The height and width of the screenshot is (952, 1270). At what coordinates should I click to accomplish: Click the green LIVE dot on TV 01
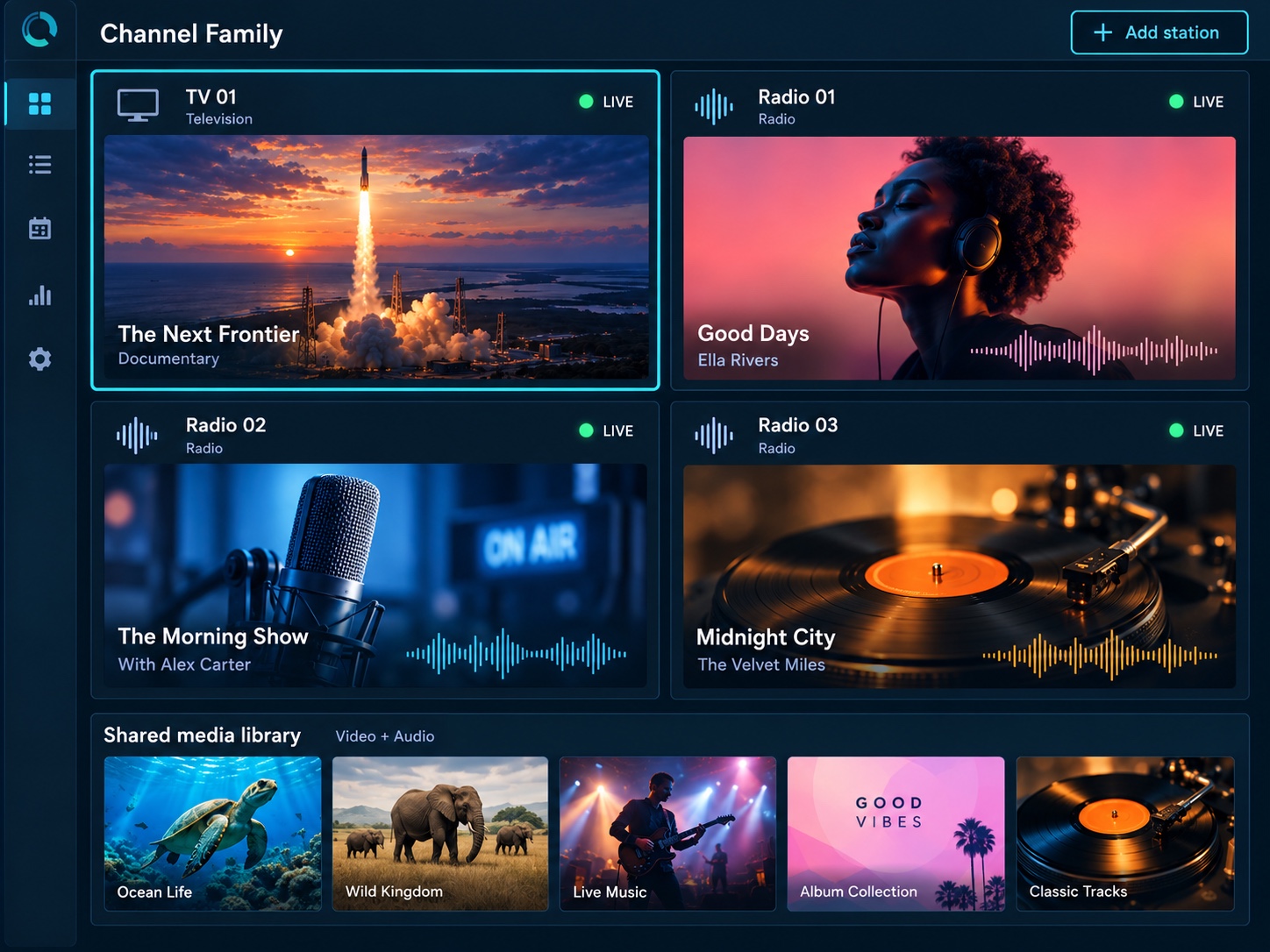586,102
